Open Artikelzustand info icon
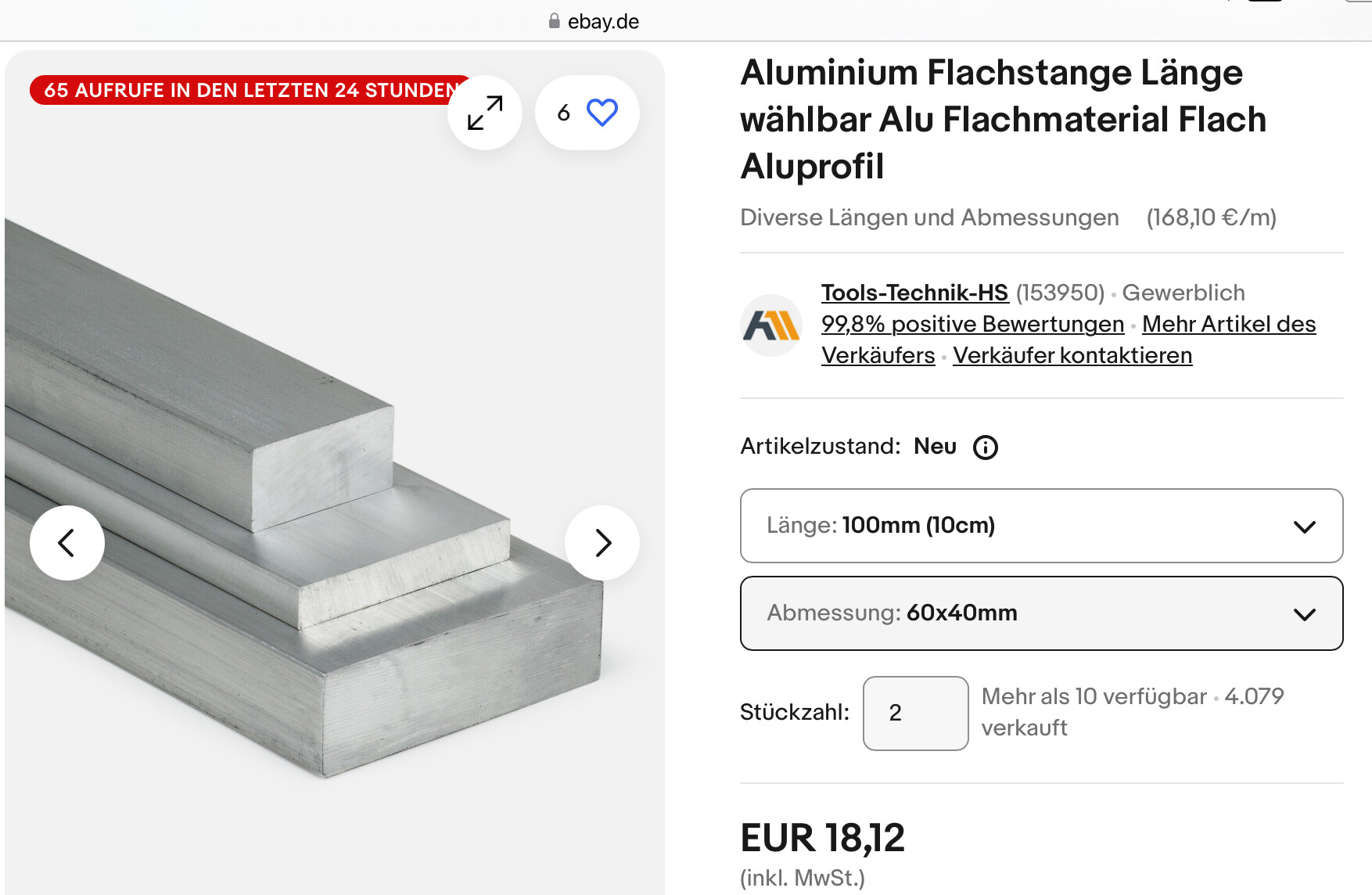The height and width of the screenshot is (895, 1372). (985, 447)
